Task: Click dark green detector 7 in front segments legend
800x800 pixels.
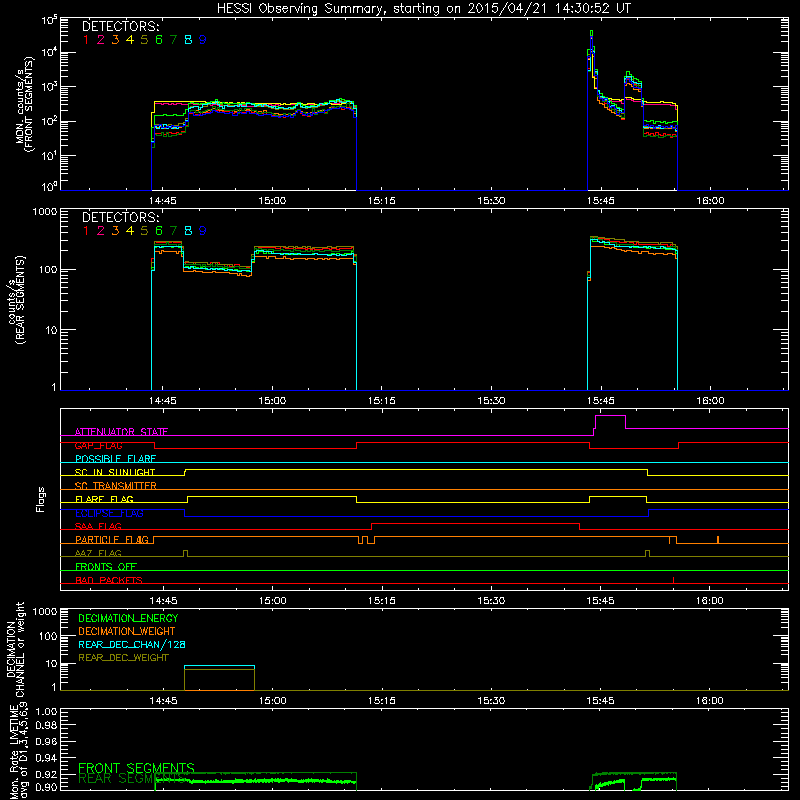Action: tap(173, 40)
